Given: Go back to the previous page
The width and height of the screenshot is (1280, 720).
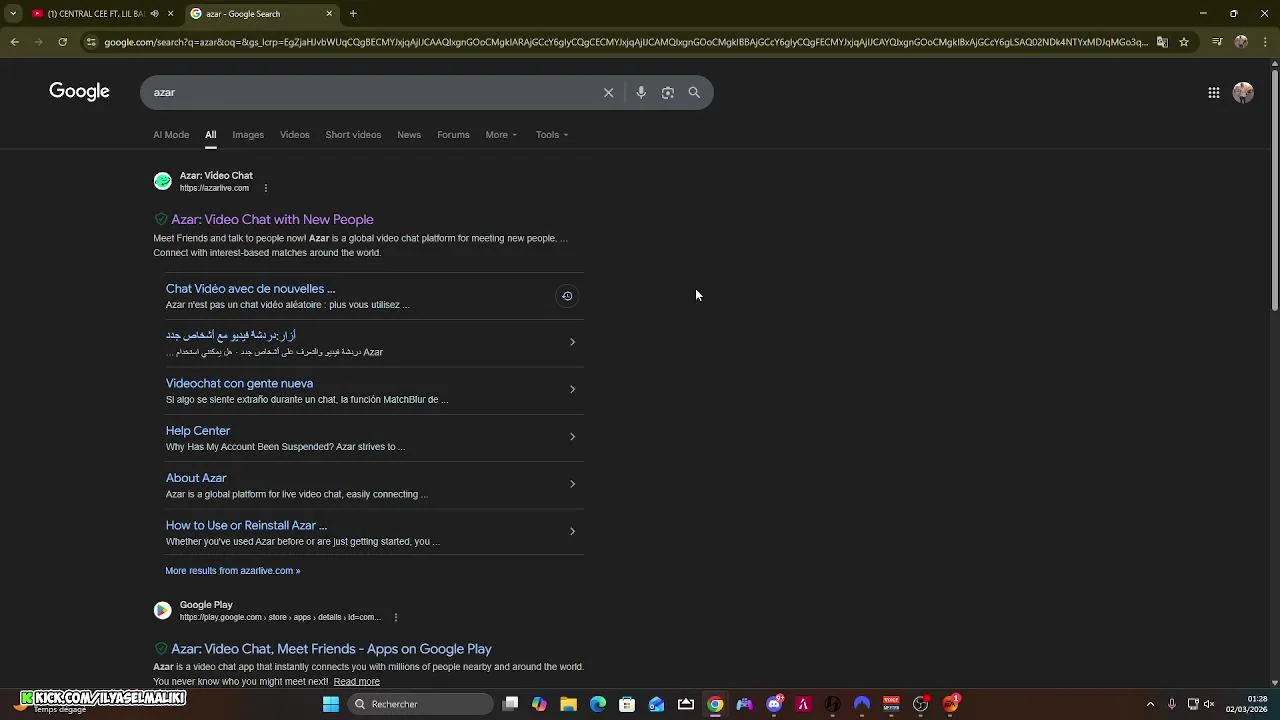Looking at the screenshot, I should [14, 42].
